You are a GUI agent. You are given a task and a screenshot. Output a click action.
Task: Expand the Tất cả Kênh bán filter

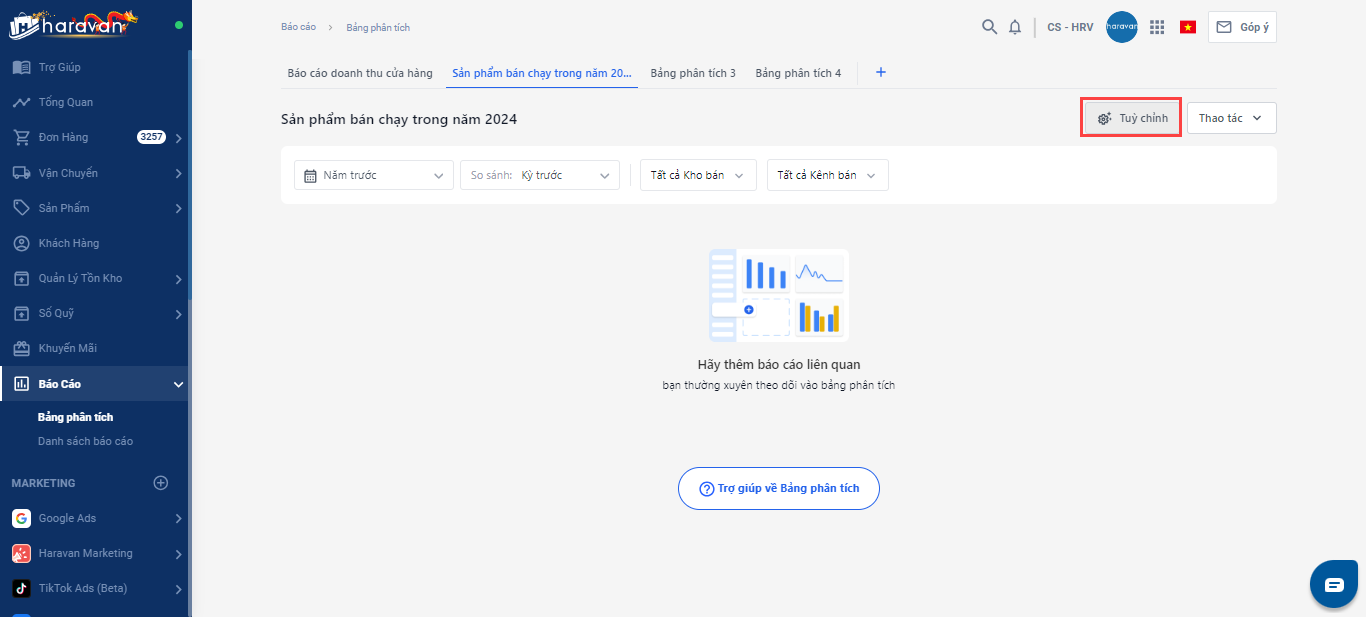(827, 175)
